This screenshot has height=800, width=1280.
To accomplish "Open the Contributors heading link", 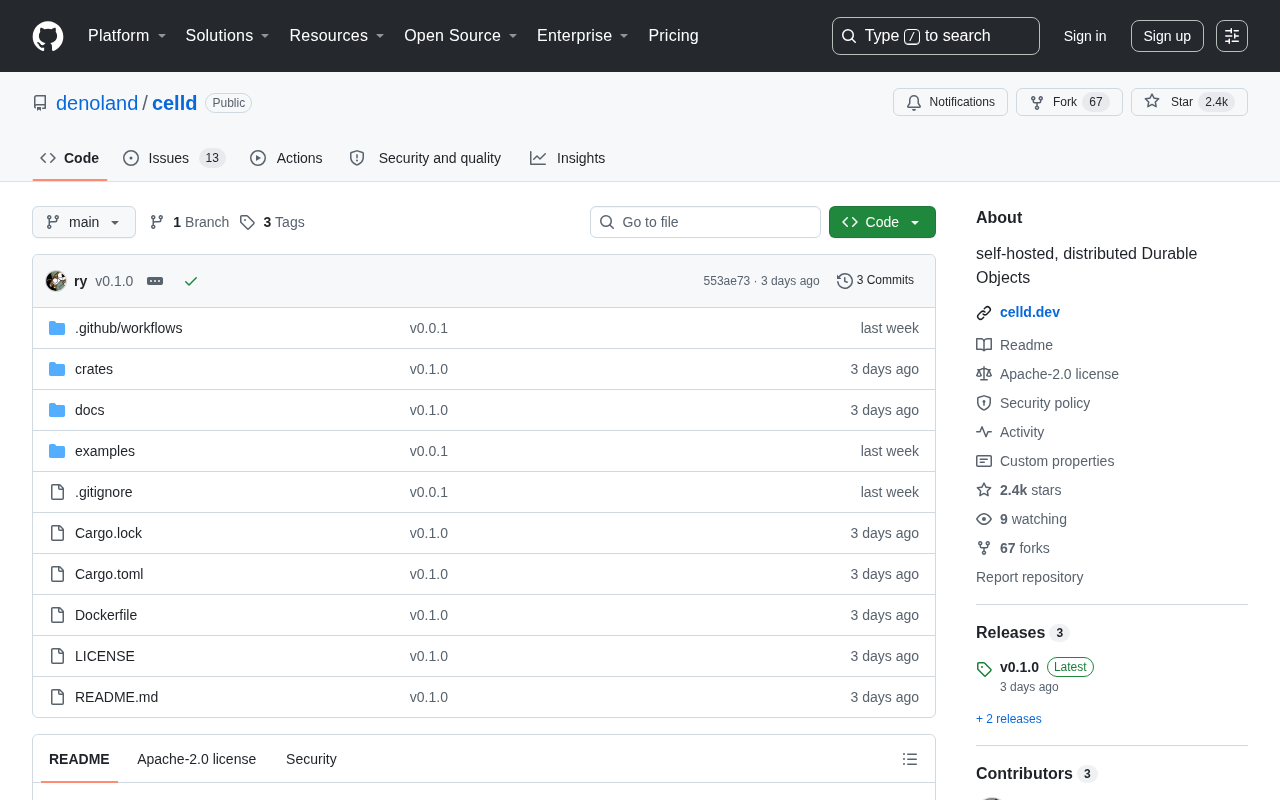I will tap(1037, 774).
